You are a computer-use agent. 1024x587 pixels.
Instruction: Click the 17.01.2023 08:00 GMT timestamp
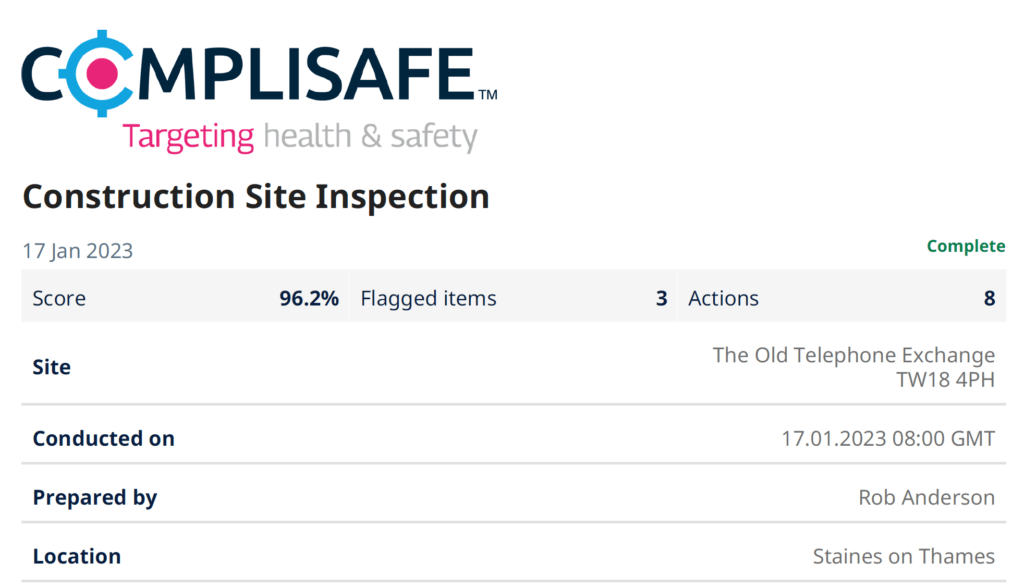point(888,438)
